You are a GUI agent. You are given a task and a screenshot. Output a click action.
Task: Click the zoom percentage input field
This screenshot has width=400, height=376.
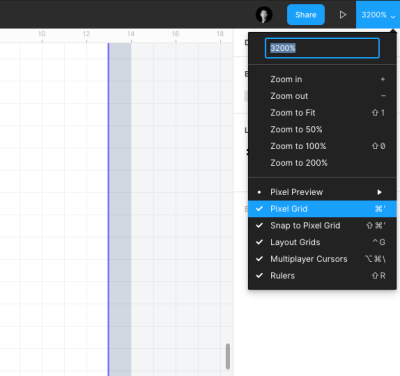point(322,48)
